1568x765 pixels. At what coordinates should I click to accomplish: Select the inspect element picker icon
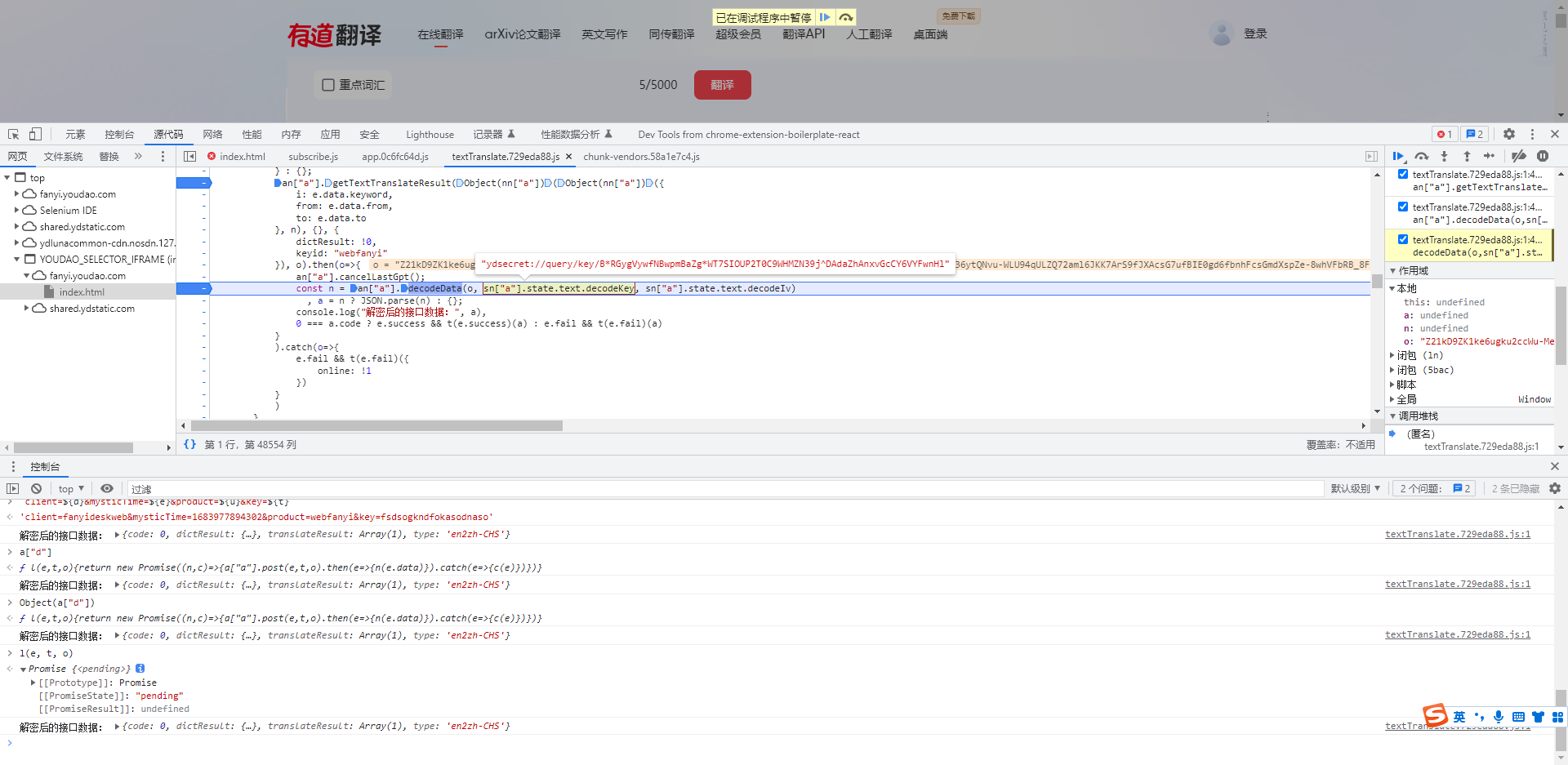coord(14,134)
